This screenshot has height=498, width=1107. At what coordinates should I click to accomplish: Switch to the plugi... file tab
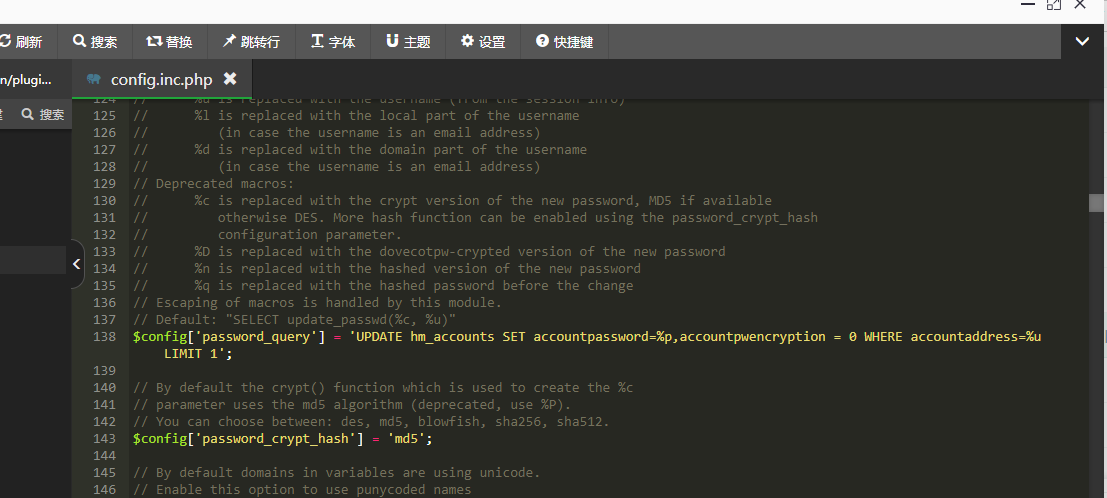click(28, 79)
